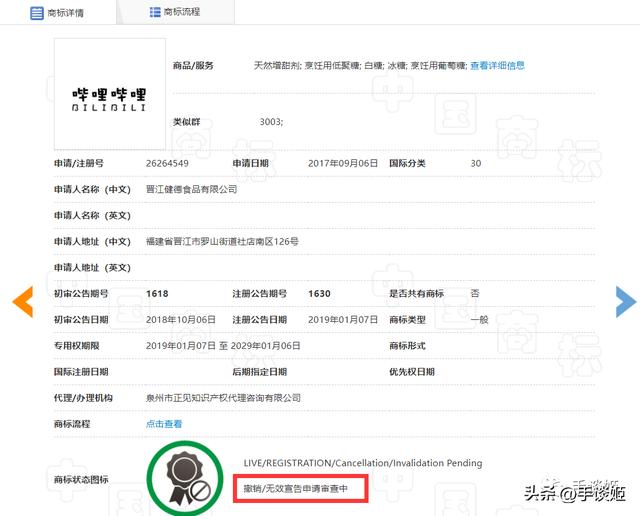Viewport: 640px width, 516px height.
Task: Open the 查看详细信息 link
Action: 497,66
